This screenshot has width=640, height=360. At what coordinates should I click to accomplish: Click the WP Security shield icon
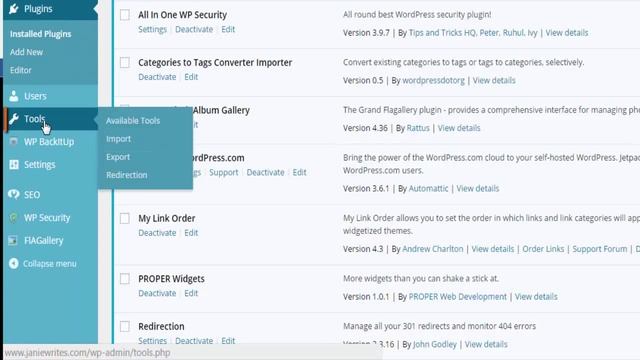[x=13, y=218]
